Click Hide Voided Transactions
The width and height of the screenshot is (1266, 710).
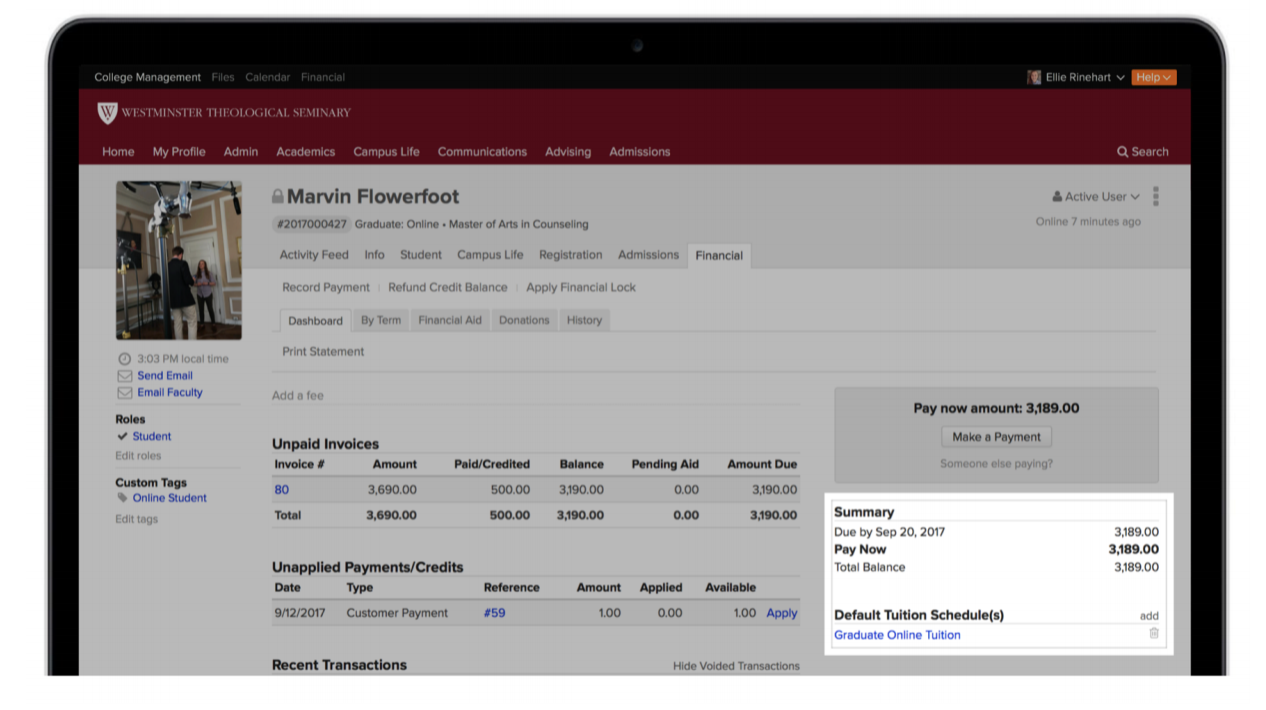[735, 666]
